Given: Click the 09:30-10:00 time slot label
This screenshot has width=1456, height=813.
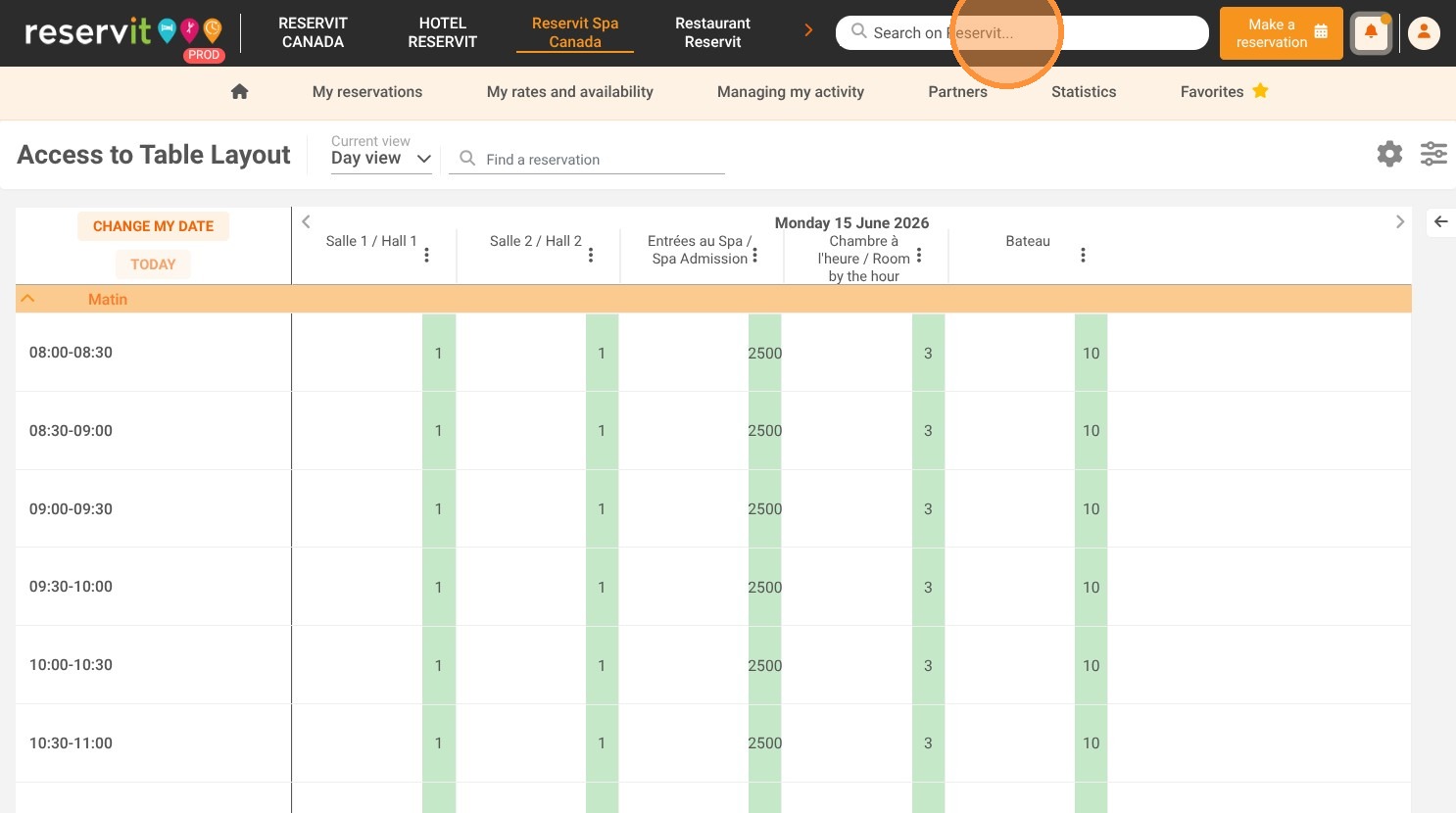Looking at the screenshot, I should pos(71,587).
